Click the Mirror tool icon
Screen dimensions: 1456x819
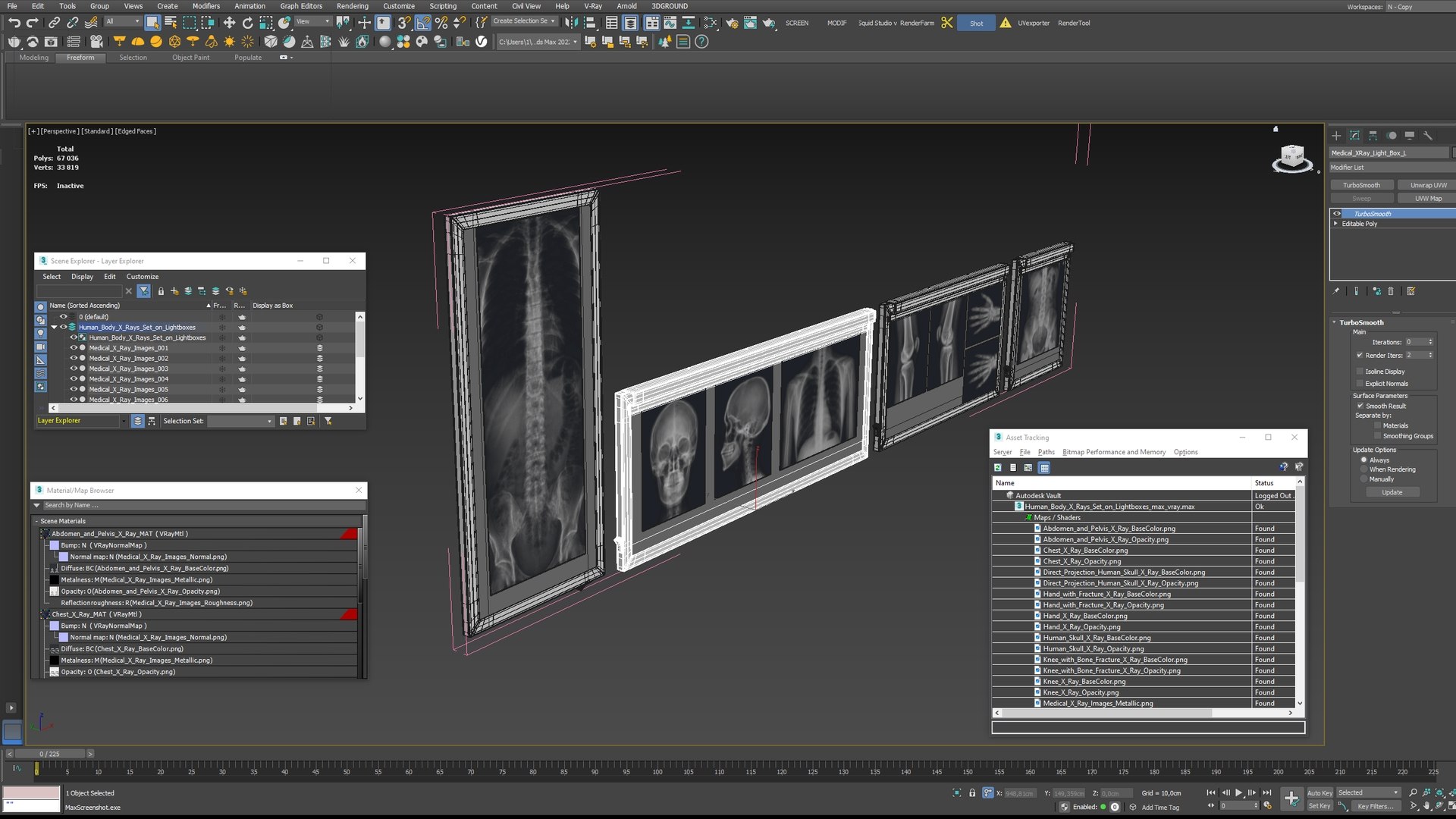click(x=571, y=23)
